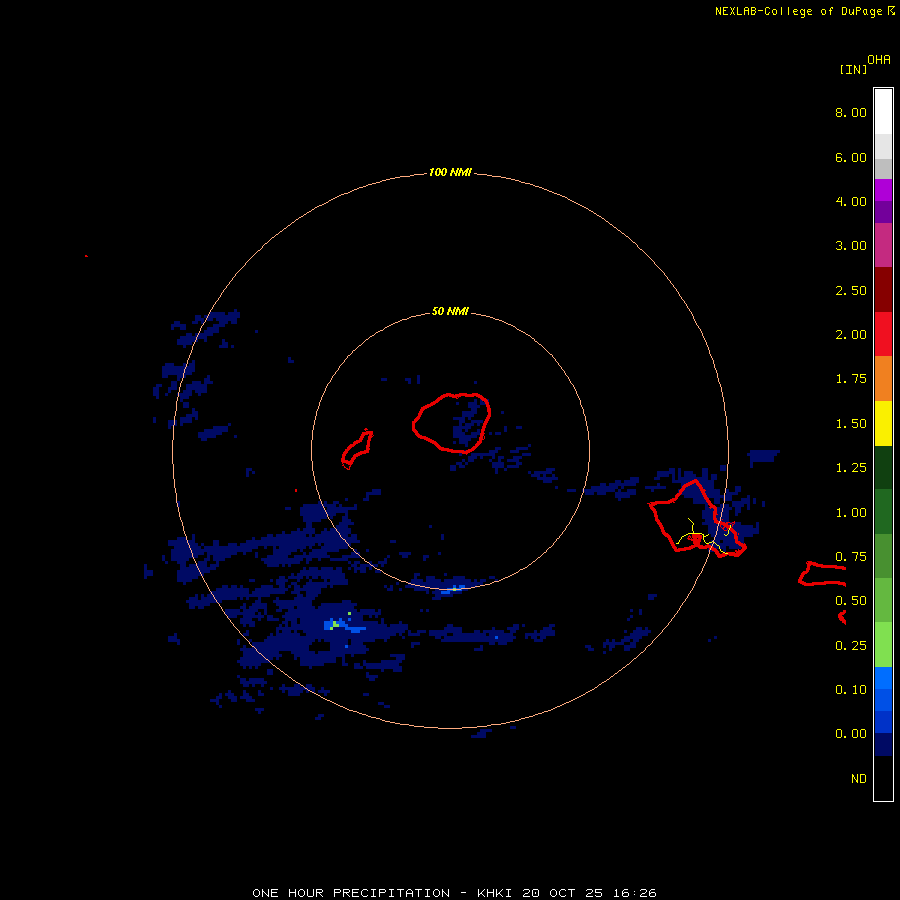
Task: Select the light green 0.25 legend color
Action: coord(883,645)
